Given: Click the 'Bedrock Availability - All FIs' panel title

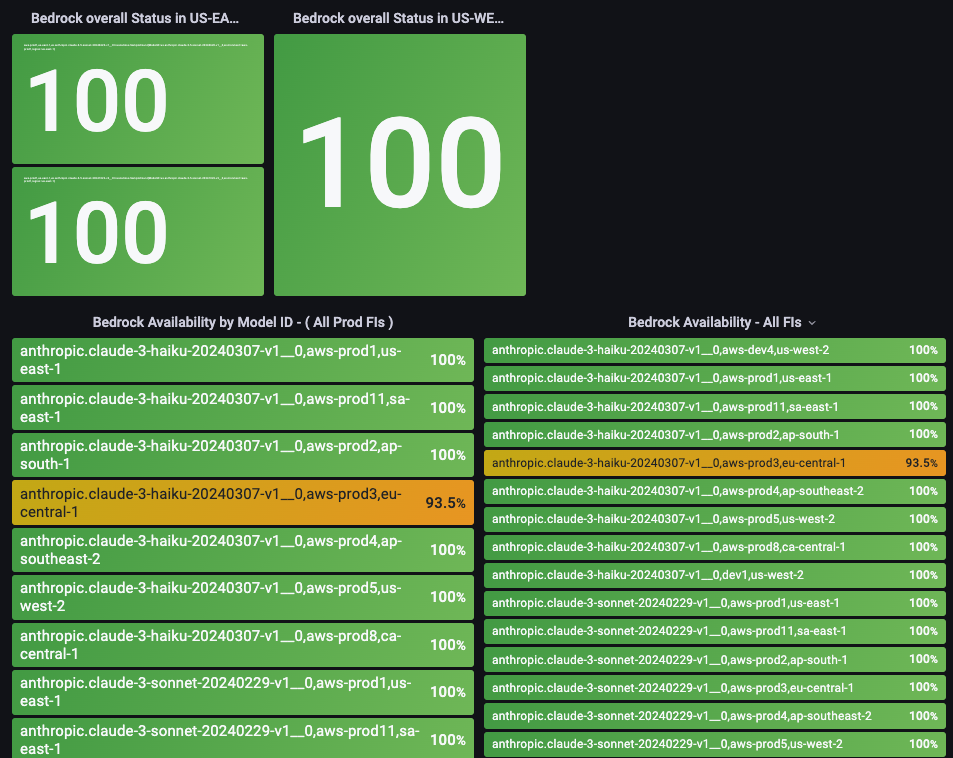Looking at the screenshot, I should [x=714, y=322].
